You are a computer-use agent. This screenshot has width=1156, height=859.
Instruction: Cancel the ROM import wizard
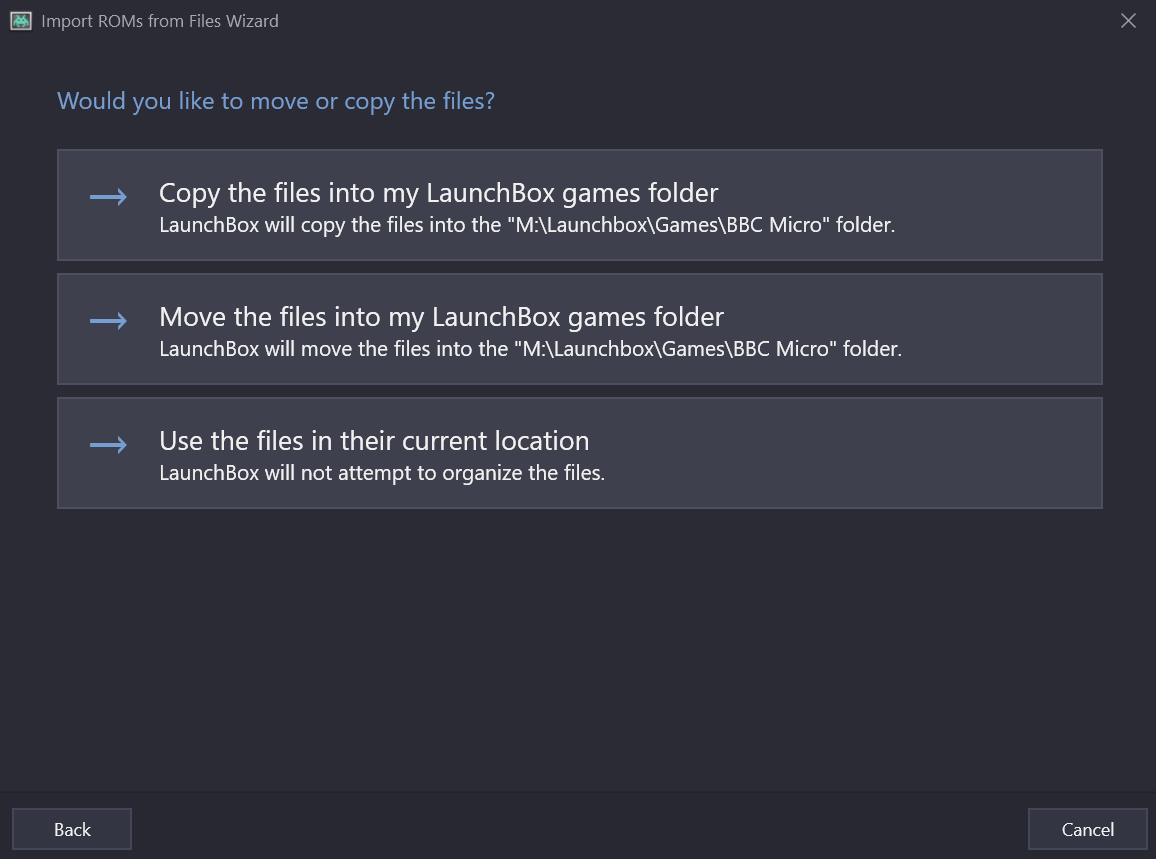tap(1087, 829)
